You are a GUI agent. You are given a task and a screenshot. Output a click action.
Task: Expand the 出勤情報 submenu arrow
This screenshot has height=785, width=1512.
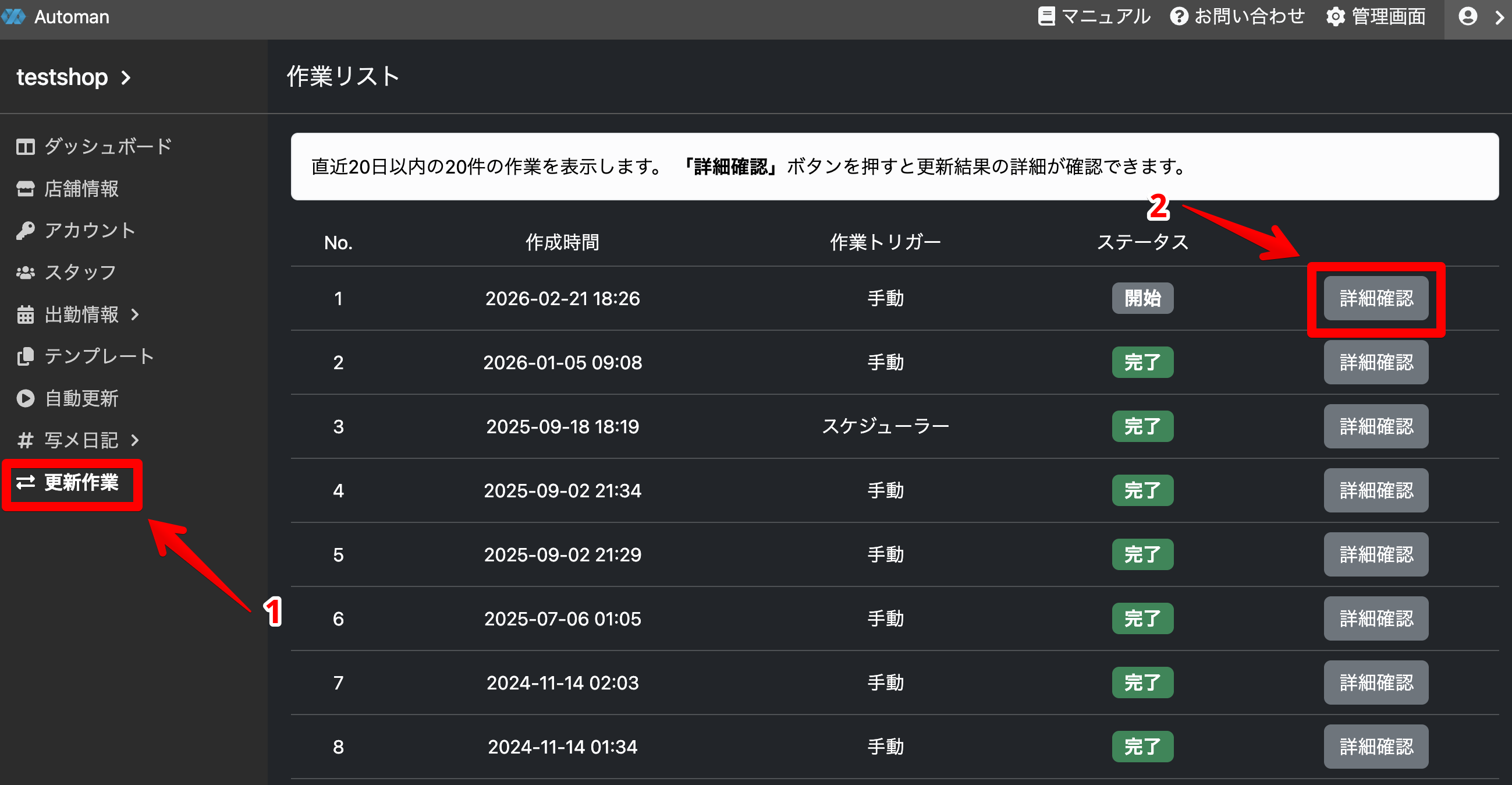pyautogui.click(x=135, y=314)
